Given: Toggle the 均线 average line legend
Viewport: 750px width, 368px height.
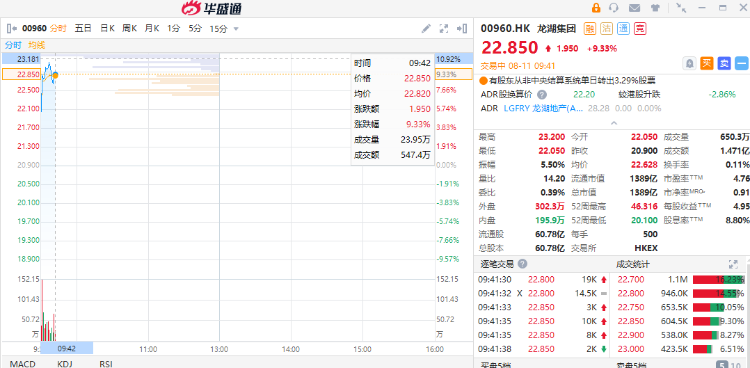Looking at the screenshot, I should point(36,45).
